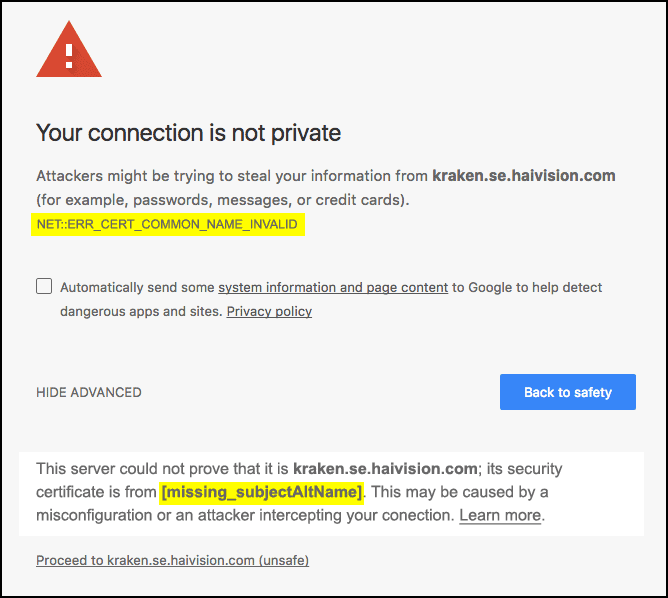
Task: Open the system information and page content link
Action: coord(333,287)
